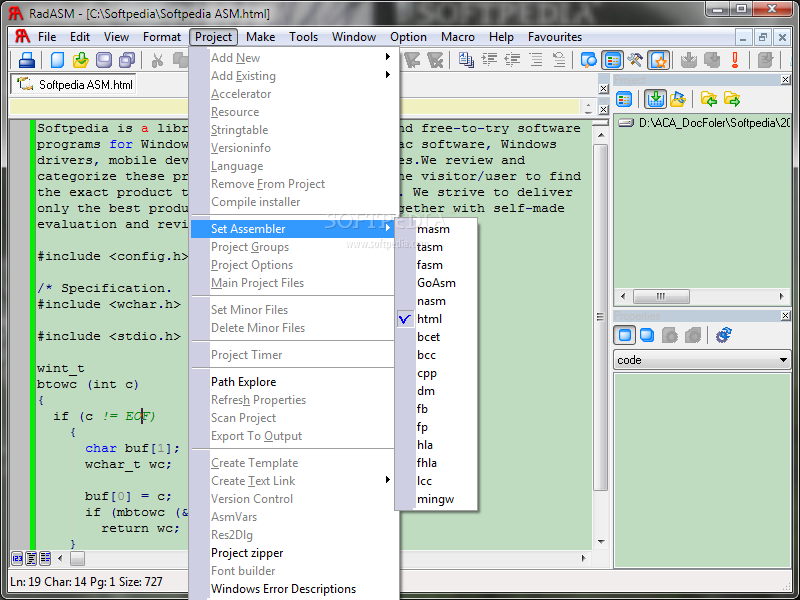Click the red exclamation mark toolbar icon
800x600 pixels.
click(735, 60)
